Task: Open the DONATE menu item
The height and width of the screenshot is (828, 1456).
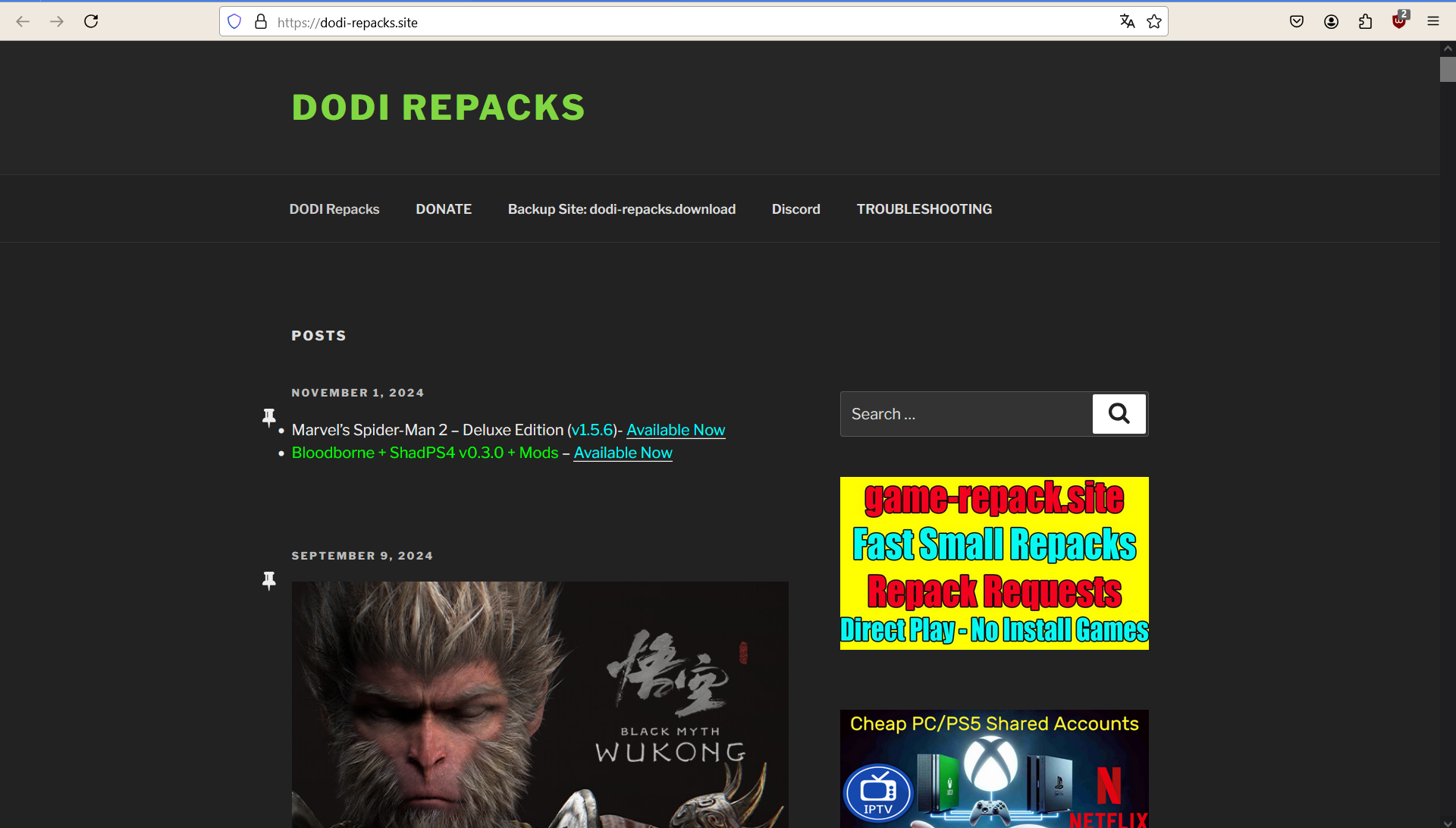Action: point(444,209)
